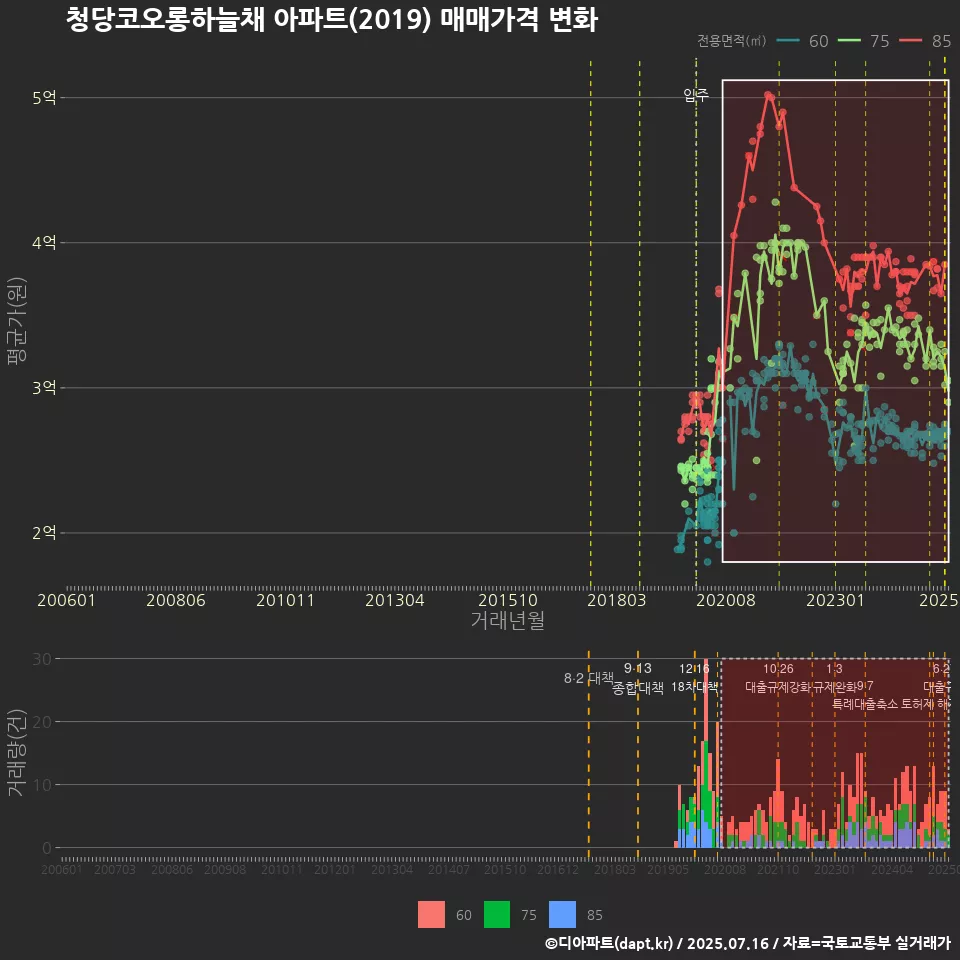Click the '8·2 대책' policy marker label
The height and width of the screenshot is (960, 960).
point(588,678)
